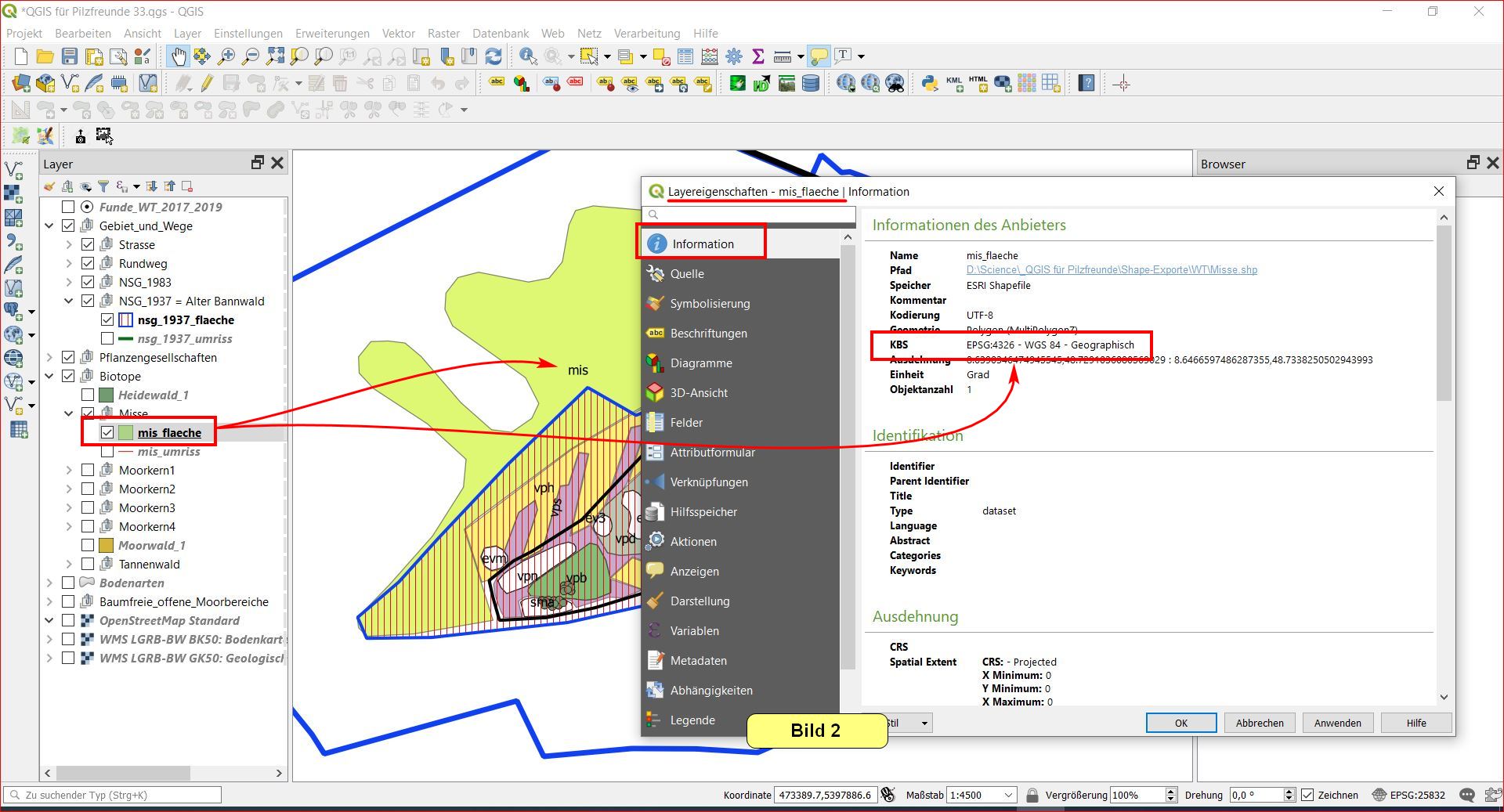Expand the Moorkern1 group
The height and width of the screenshot is (812, 1504).
pos(69,471)
